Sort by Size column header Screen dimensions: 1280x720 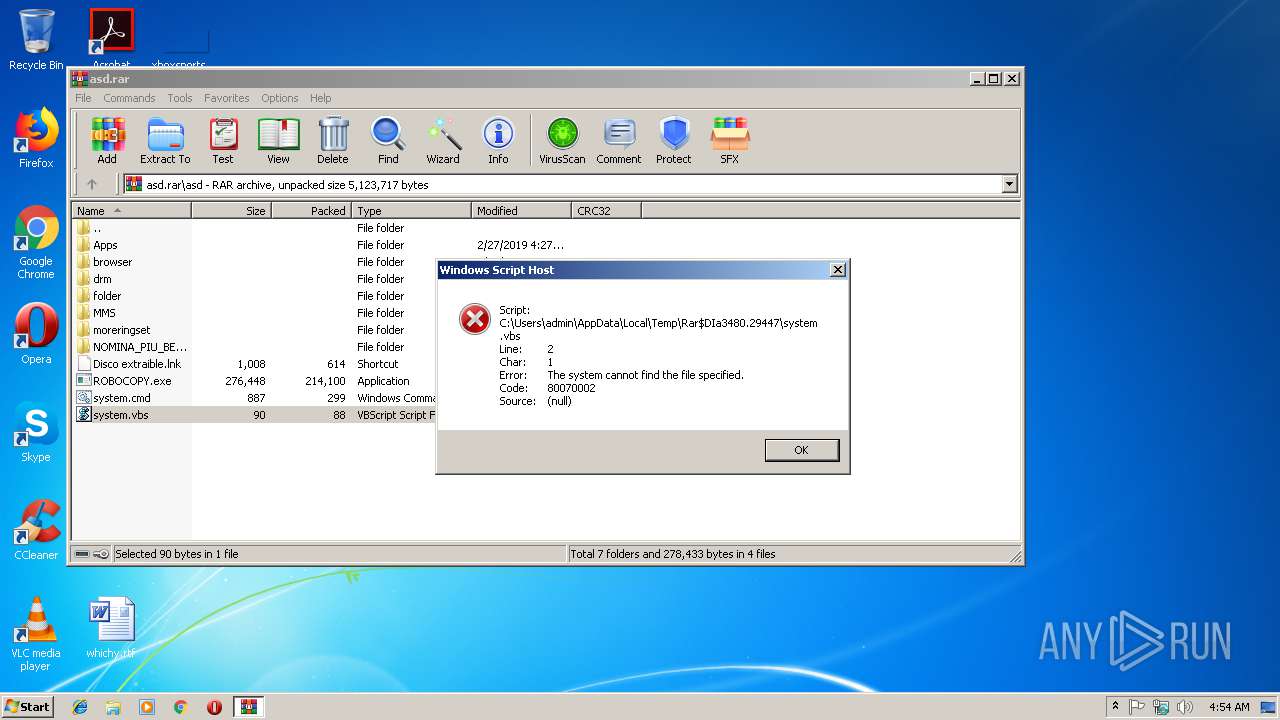(x=231, y=211)
